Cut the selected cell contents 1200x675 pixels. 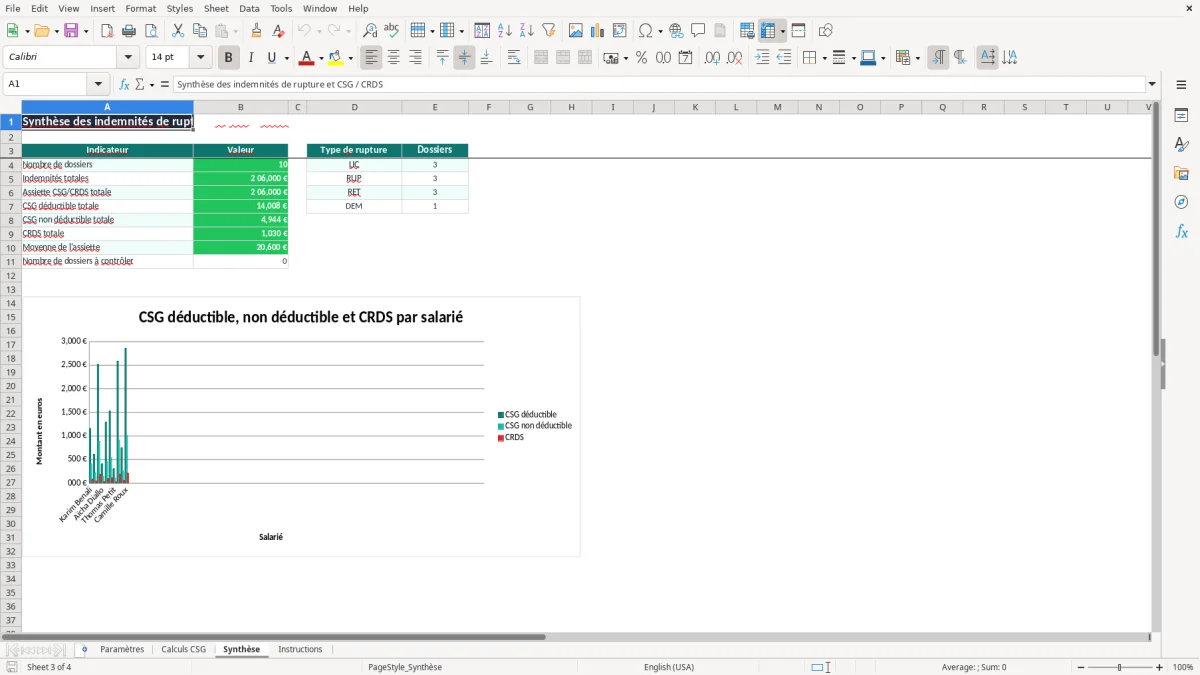[178, 31]
